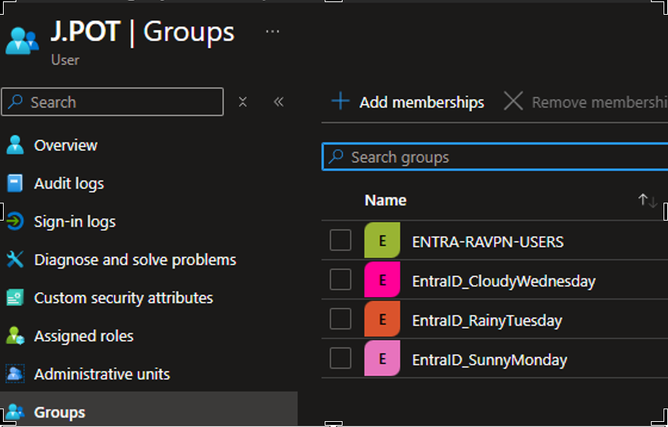Screen dimensions: 668x427
Task: Click the Name column header
Action: pos(386,200)
